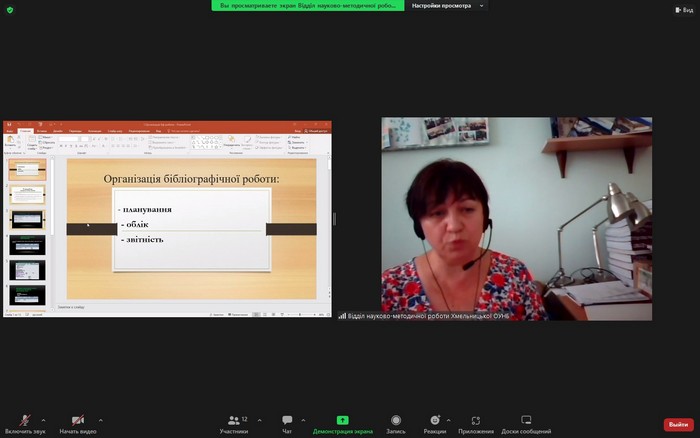Open the Чат chat panel
The height and width of the screenshot is (438, 700).
click(287, 420)
